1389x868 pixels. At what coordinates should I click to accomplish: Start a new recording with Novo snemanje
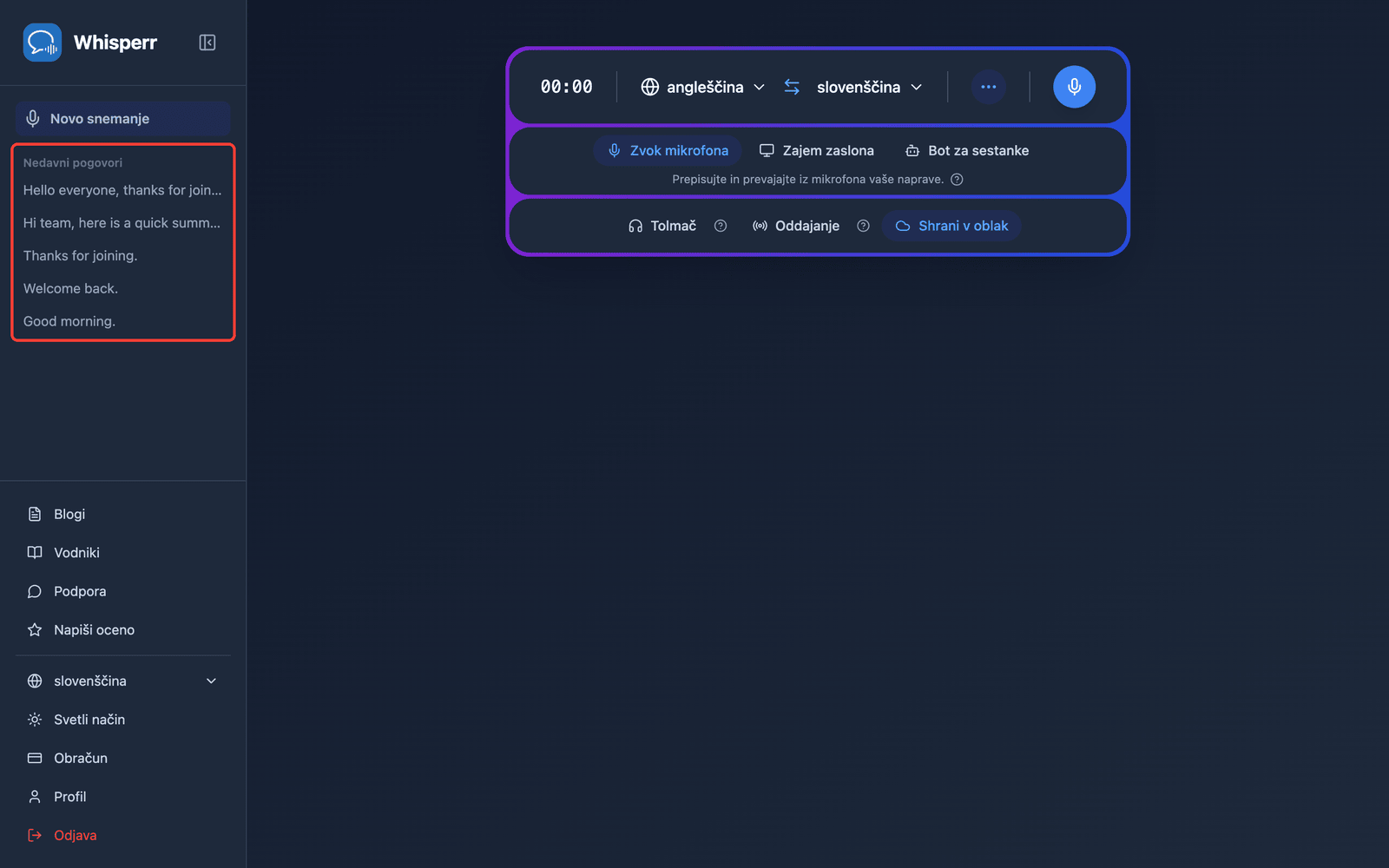tap(122, 119)
